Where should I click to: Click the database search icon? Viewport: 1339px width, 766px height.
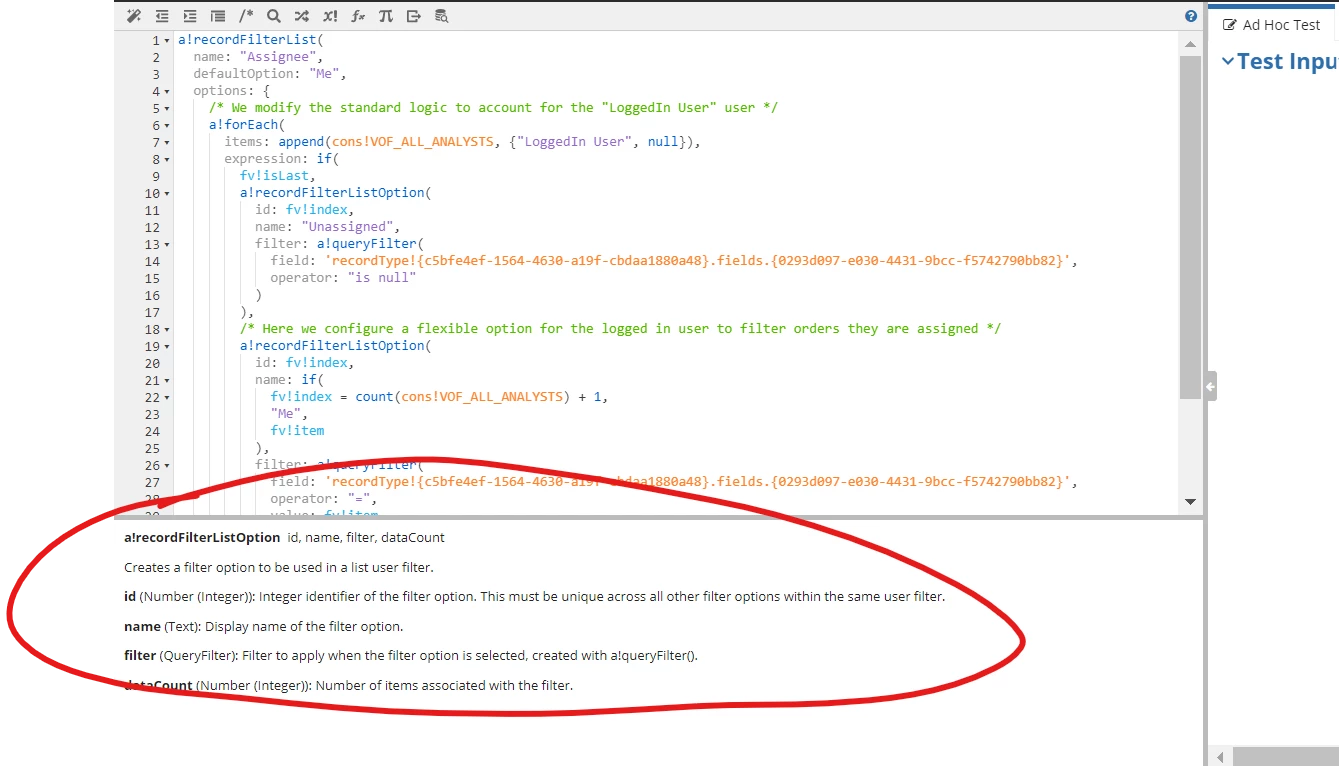pyautogui.click(x=442, y=16)
